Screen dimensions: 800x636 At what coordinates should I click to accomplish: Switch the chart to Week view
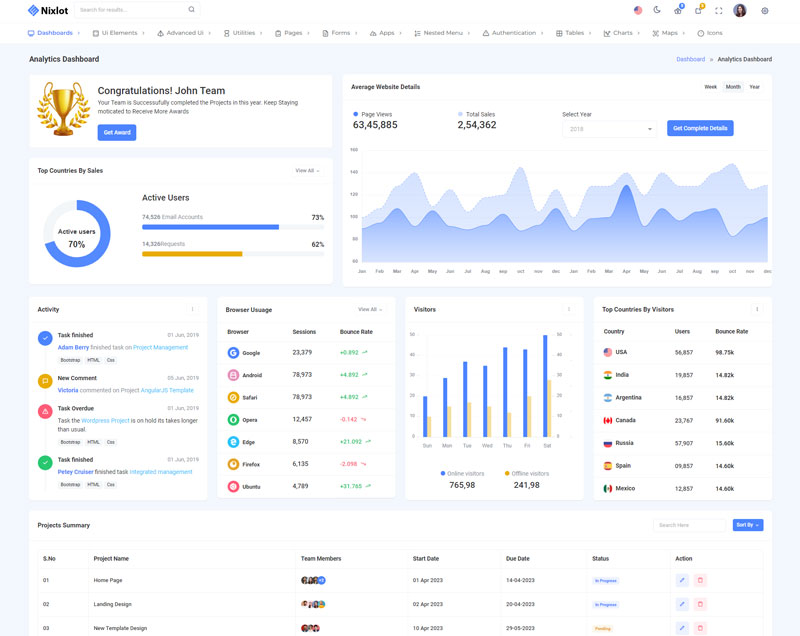[710, 87]
